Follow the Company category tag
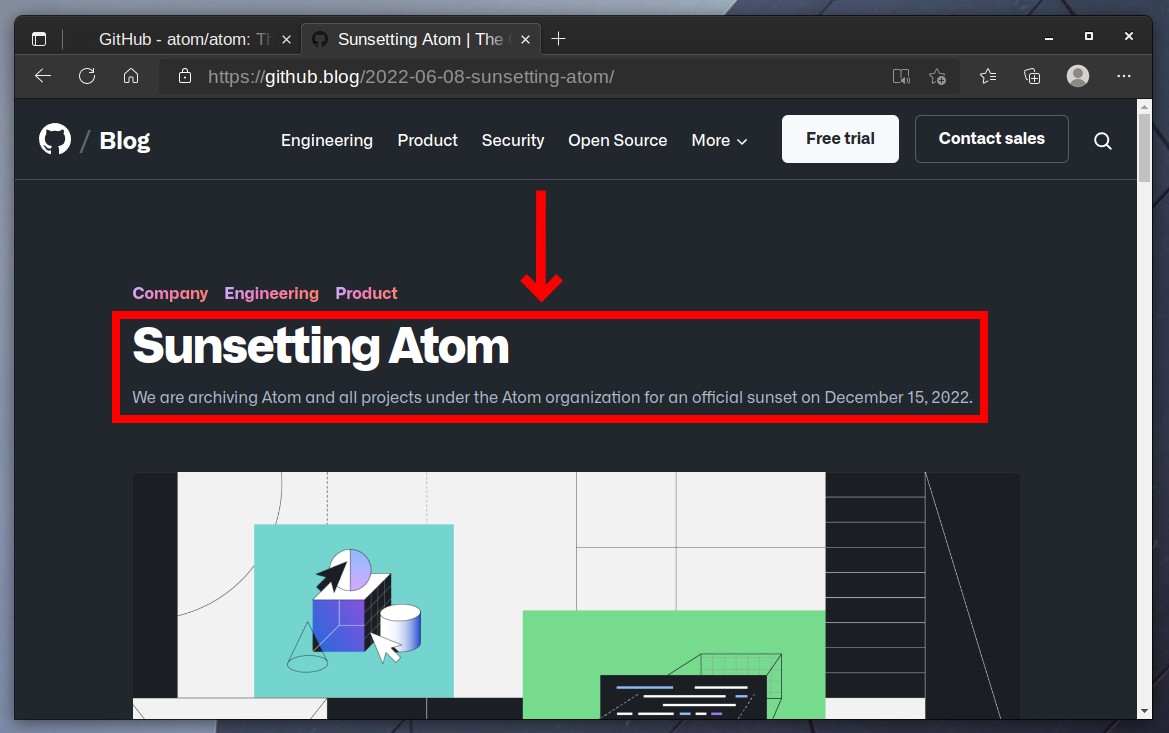 (170, 293)
